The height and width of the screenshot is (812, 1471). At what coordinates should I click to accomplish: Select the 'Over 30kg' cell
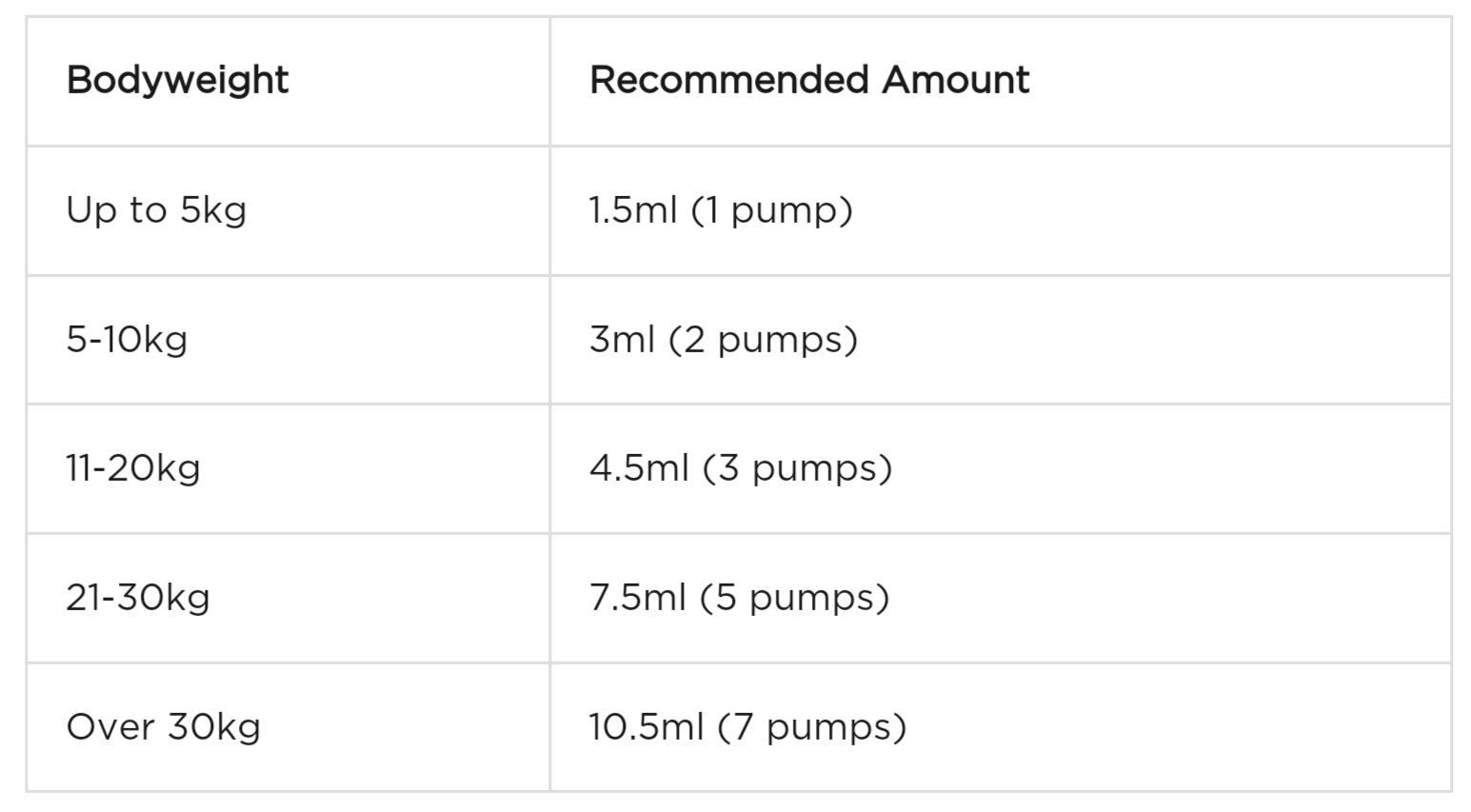coord(163,727)
